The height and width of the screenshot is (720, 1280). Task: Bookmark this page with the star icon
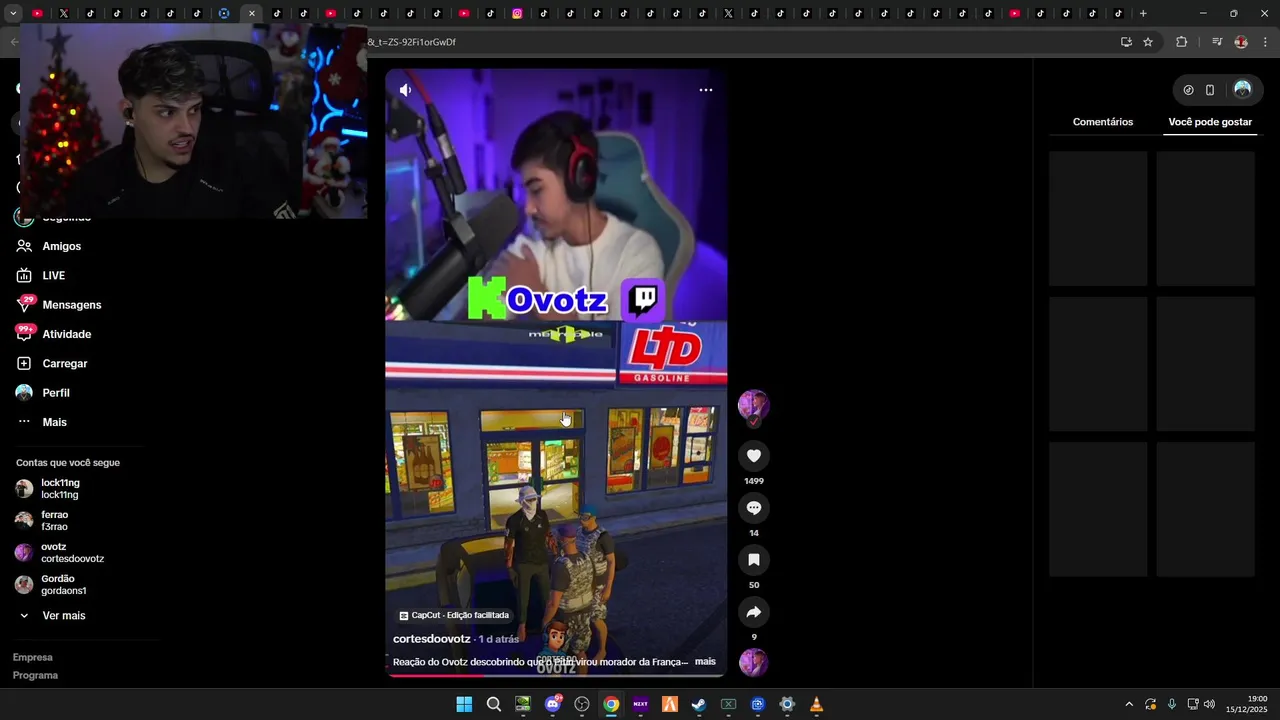1148,42
